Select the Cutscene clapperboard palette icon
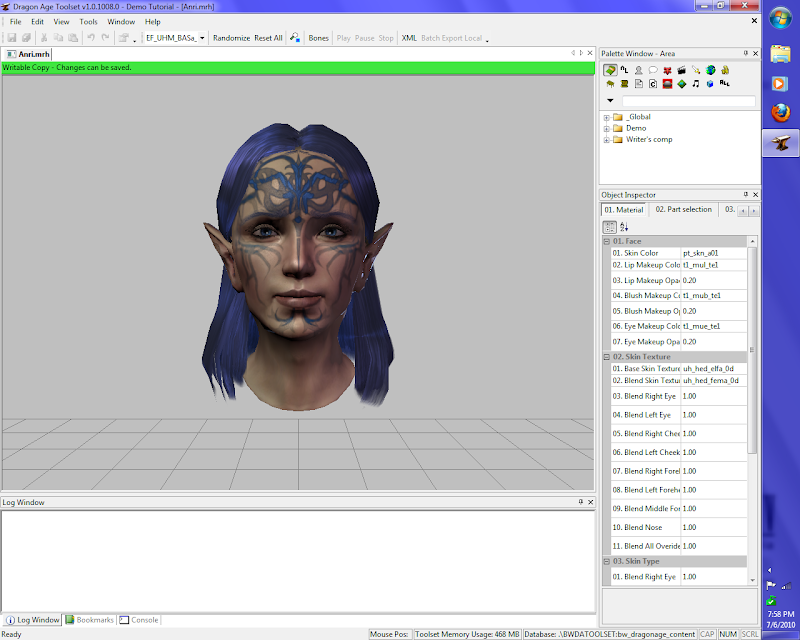The width and height of the screenshot is (800, 640). (x=681, y=70)
